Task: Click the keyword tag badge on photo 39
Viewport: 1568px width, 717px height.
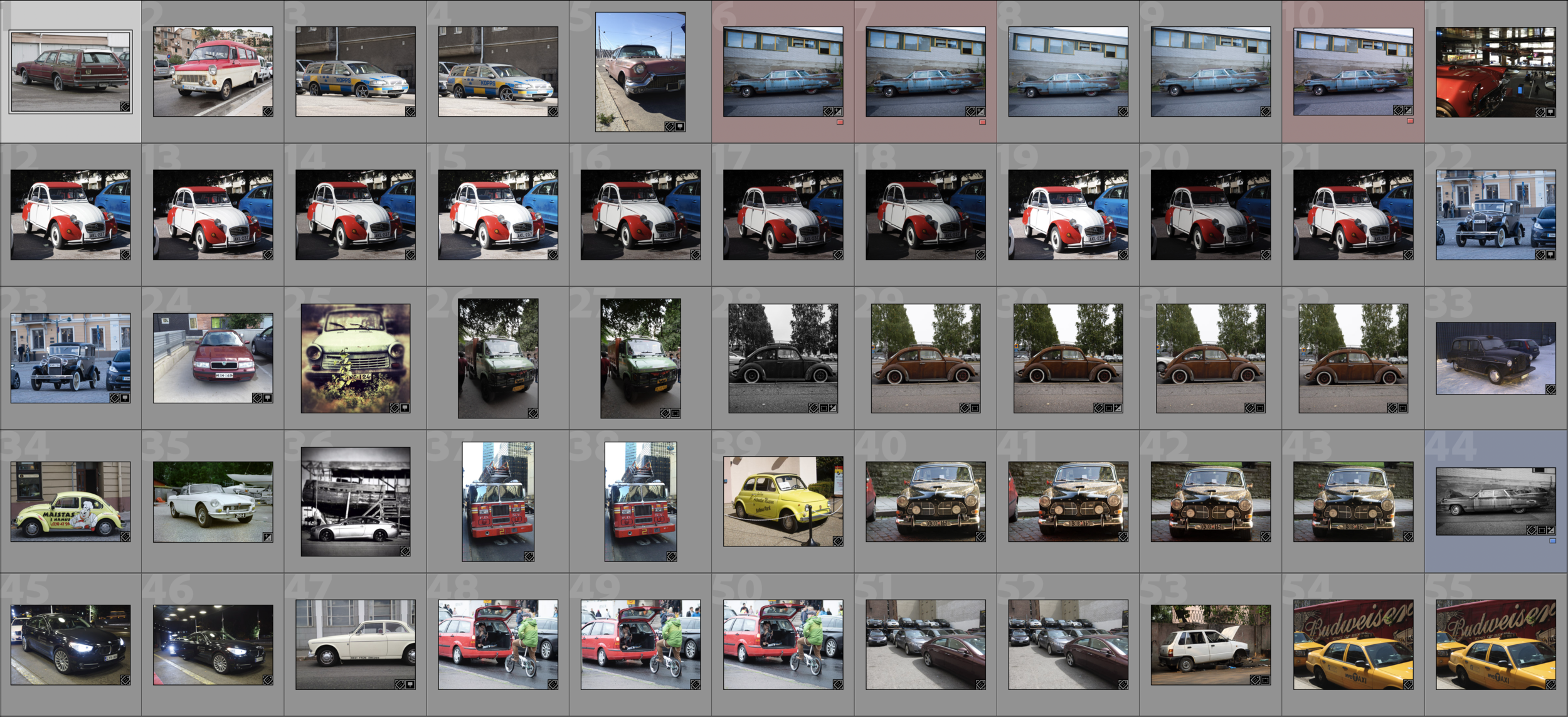Action: [x=838, y=541]
